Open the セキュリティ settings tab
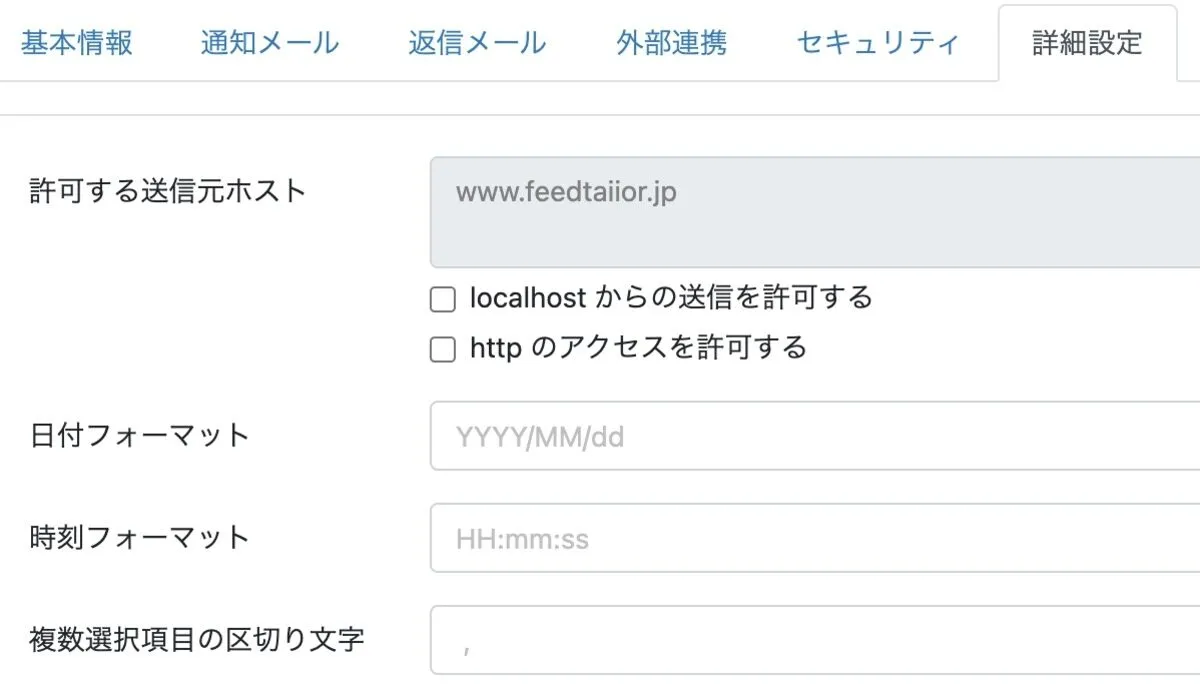 (877, 44)
